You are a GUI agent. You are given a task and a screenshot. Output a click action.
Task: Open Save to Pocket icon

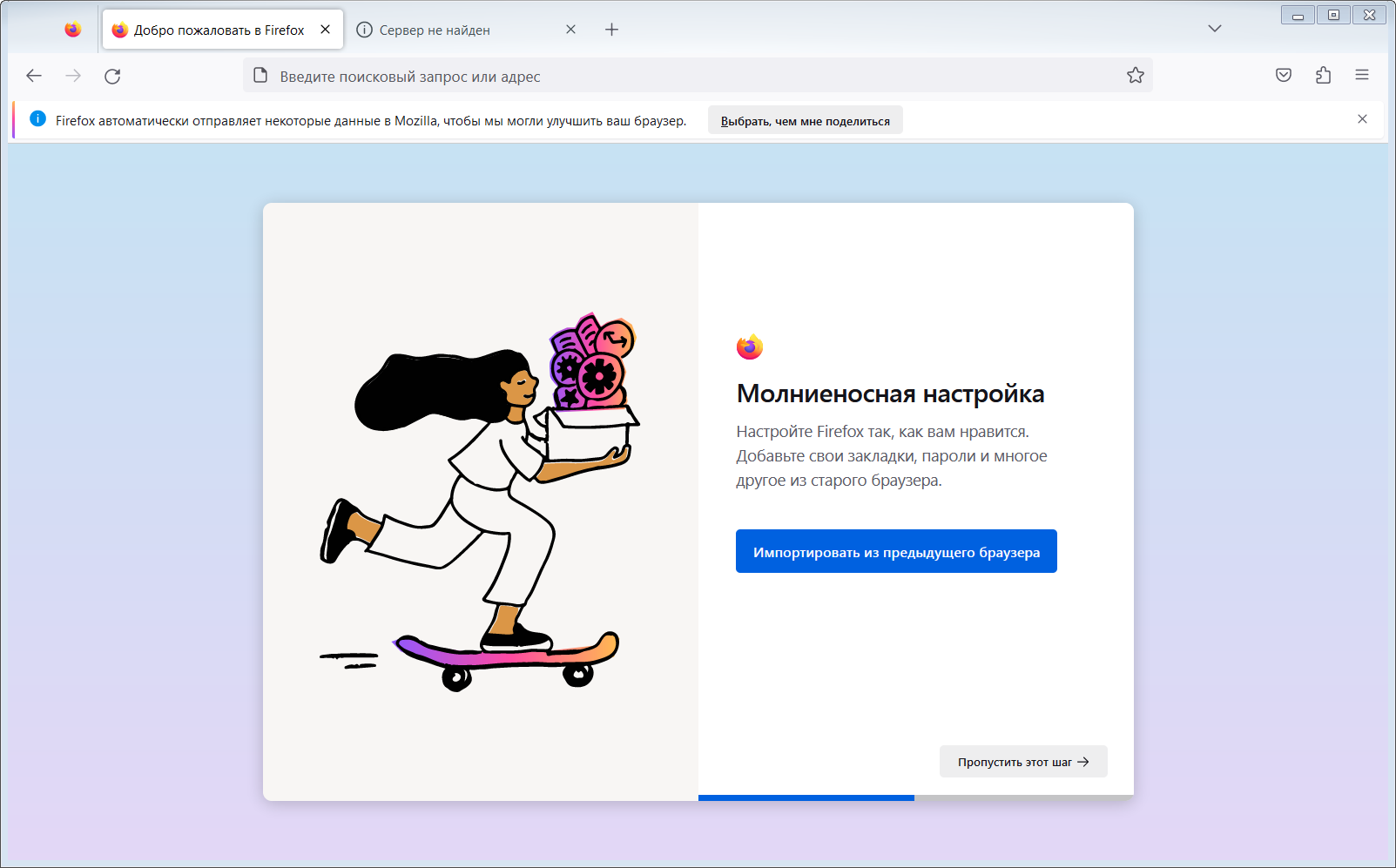[x=1283, y=76]
